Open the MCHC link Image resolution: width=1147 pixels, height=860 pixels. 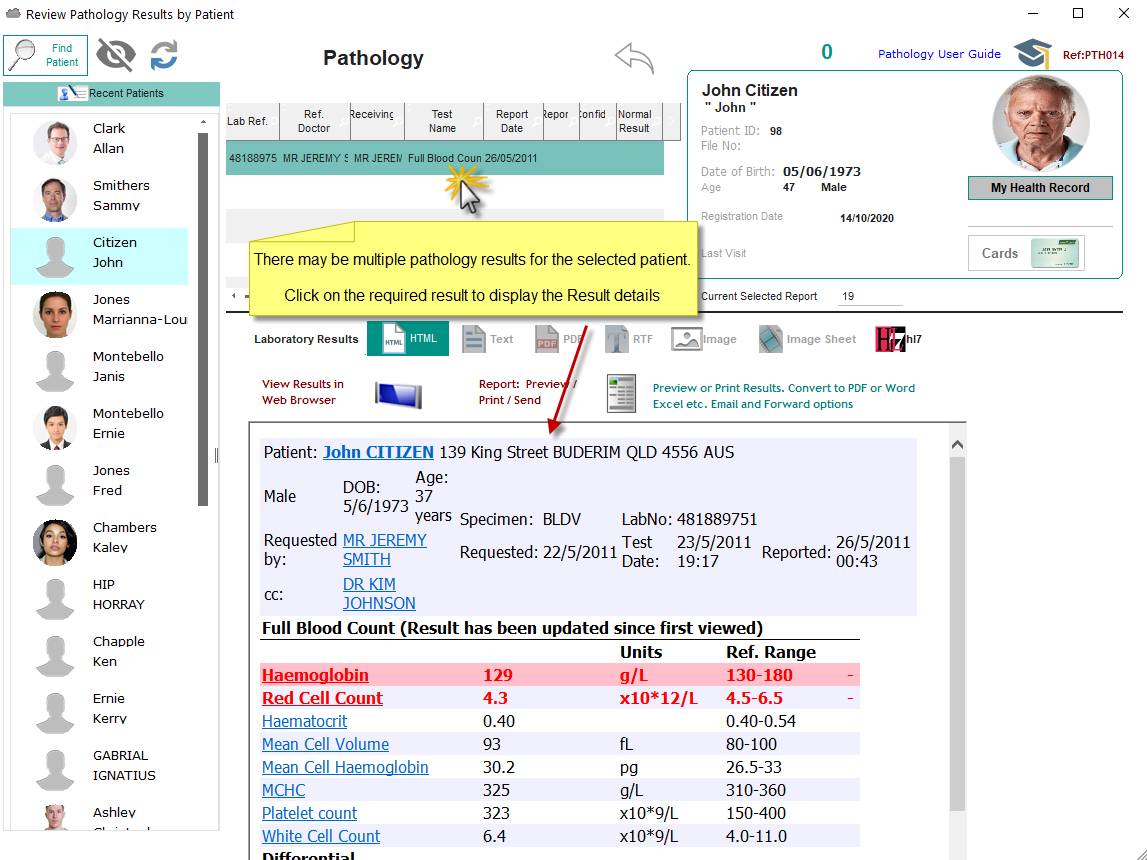click(x=284, y=791)
